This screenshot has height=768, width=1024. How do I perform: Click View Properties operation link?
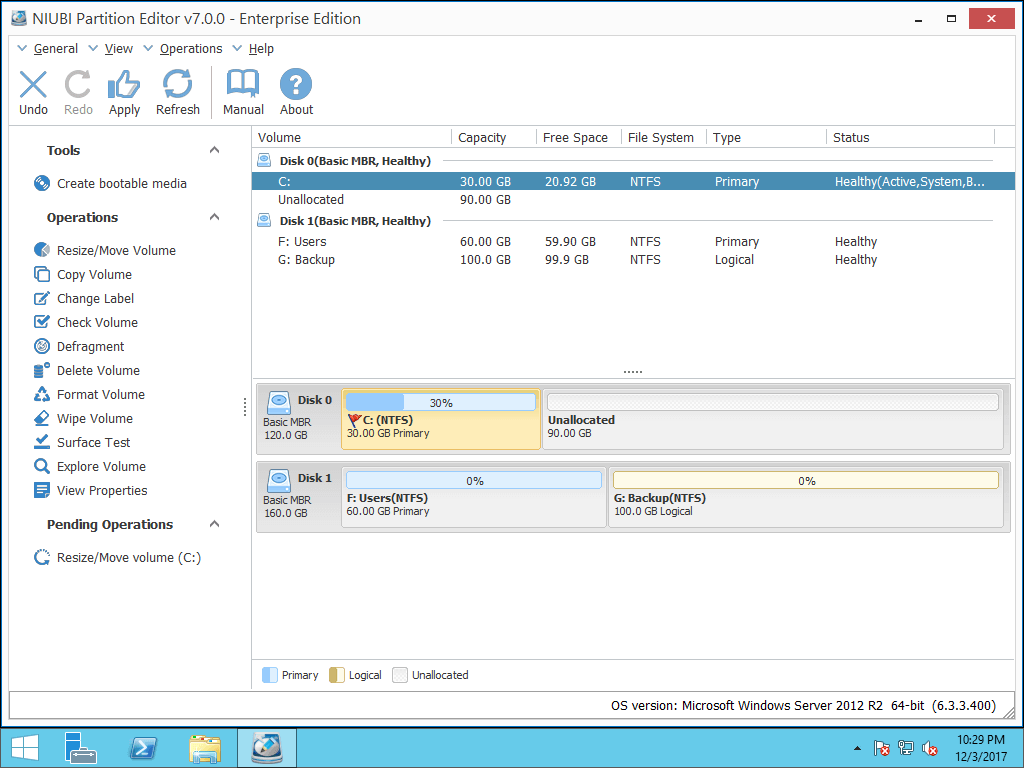[x=102, y=490]
